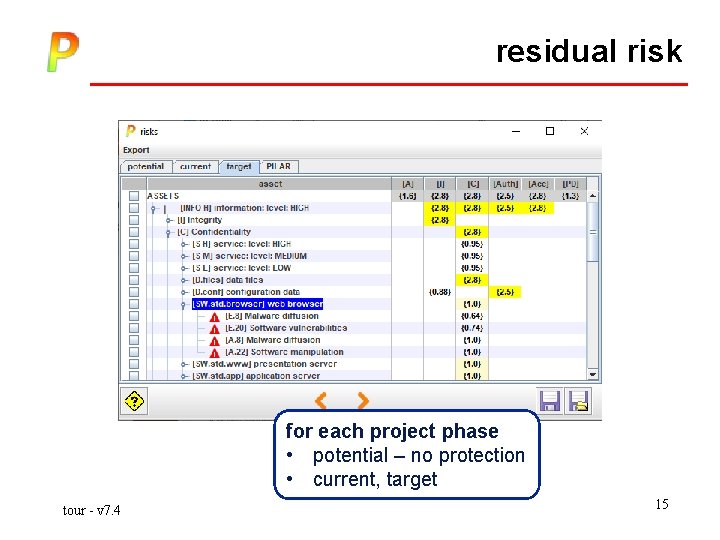Screen dimensions: 720x540
Task: Click the [I] column header
Action: pos(440,184)
